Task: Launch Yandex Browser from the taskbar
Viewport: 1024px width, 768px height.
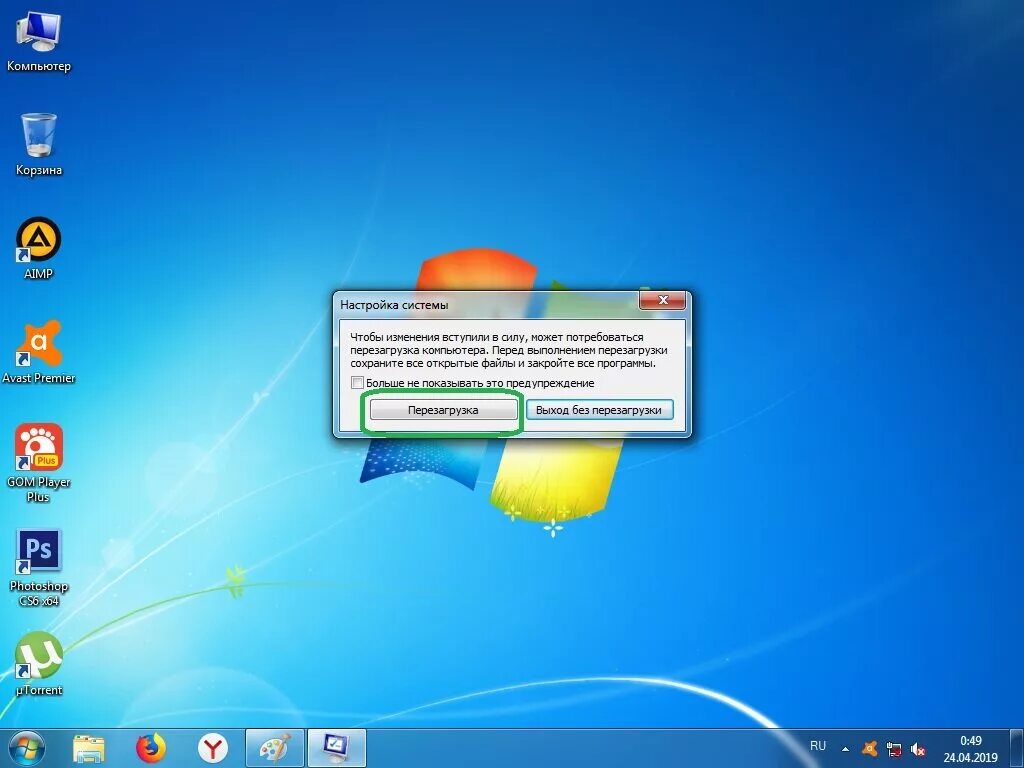Action: coord(212,748)
